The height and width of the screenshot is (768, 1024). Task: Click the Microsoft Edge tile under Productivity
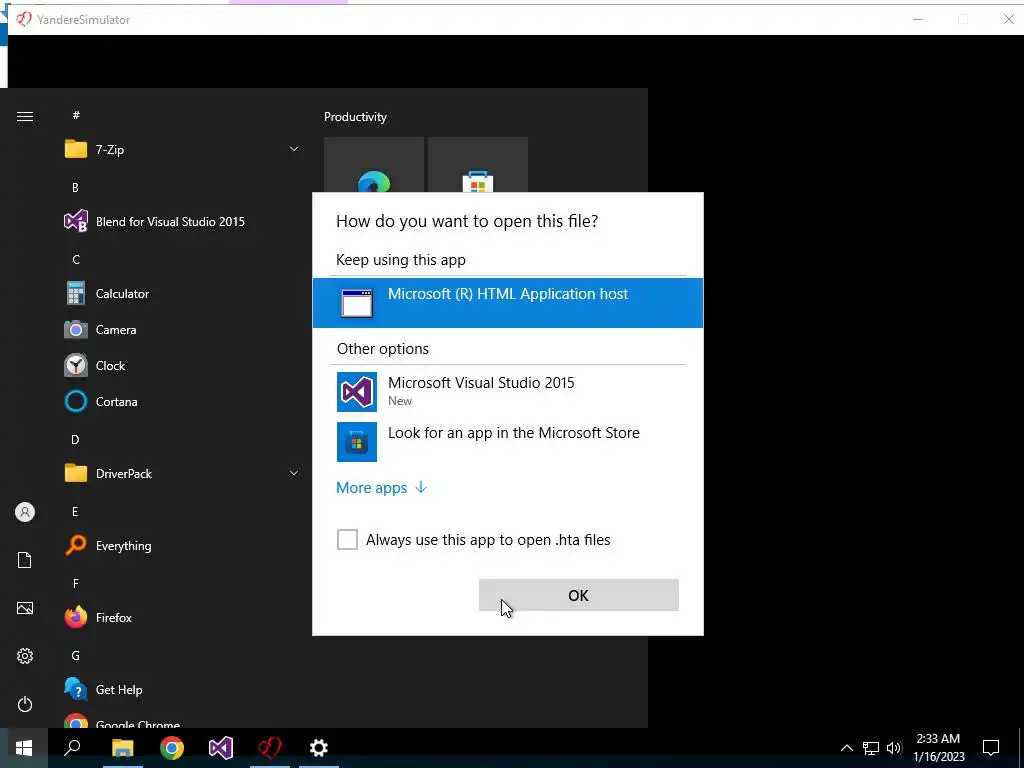tap(374, 165)
